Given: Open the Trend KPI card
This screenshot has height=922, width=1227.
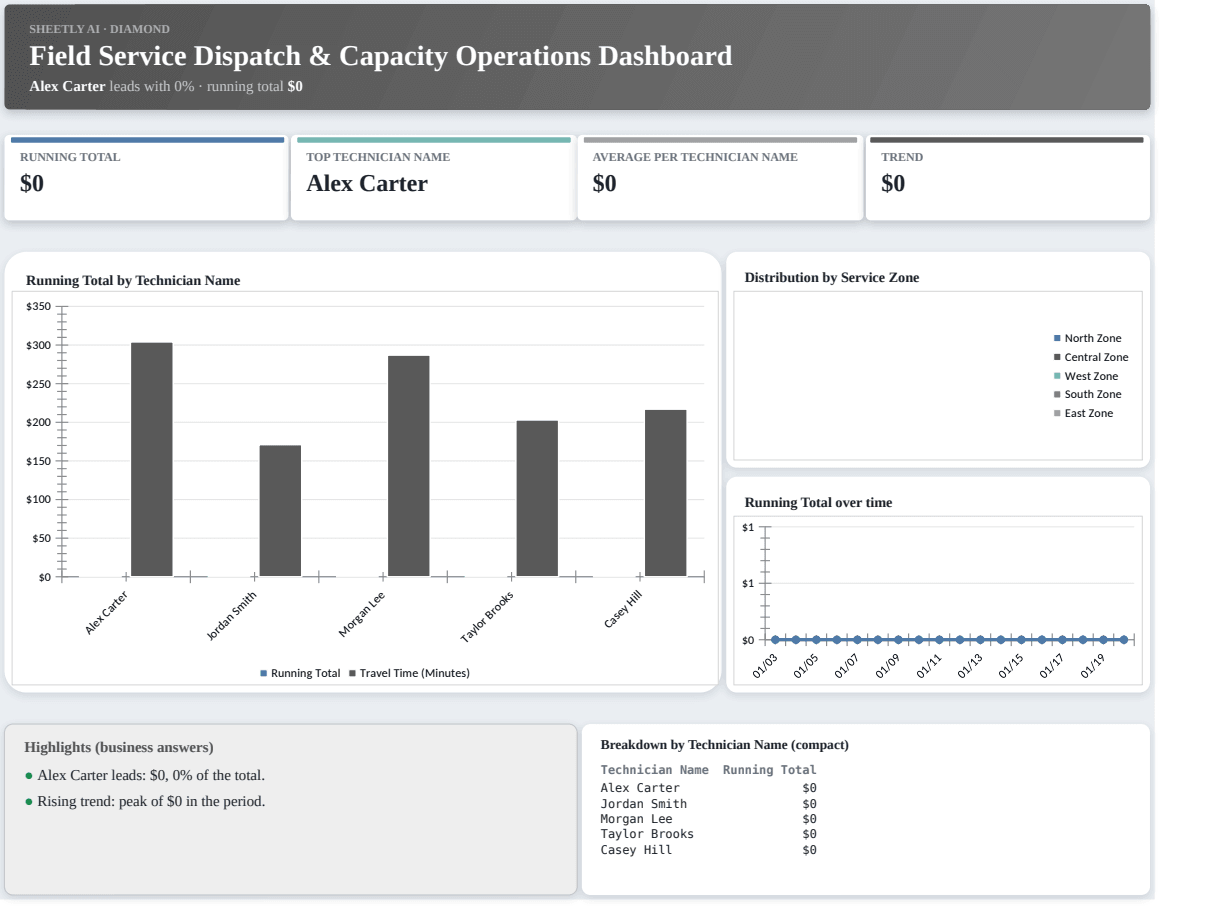Looking at the screenshot, I should [x=1007, y=179].
